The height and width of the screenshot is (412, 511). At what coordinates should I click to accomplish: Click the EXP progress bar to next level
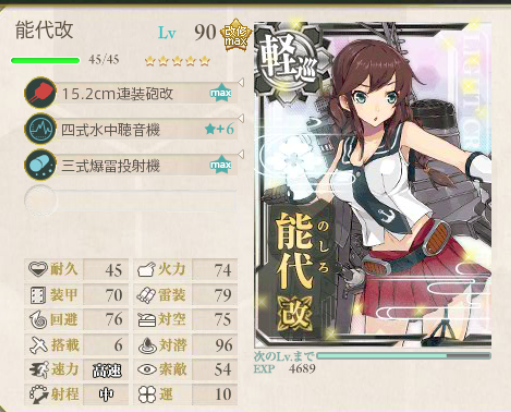[x=404, y=356]
